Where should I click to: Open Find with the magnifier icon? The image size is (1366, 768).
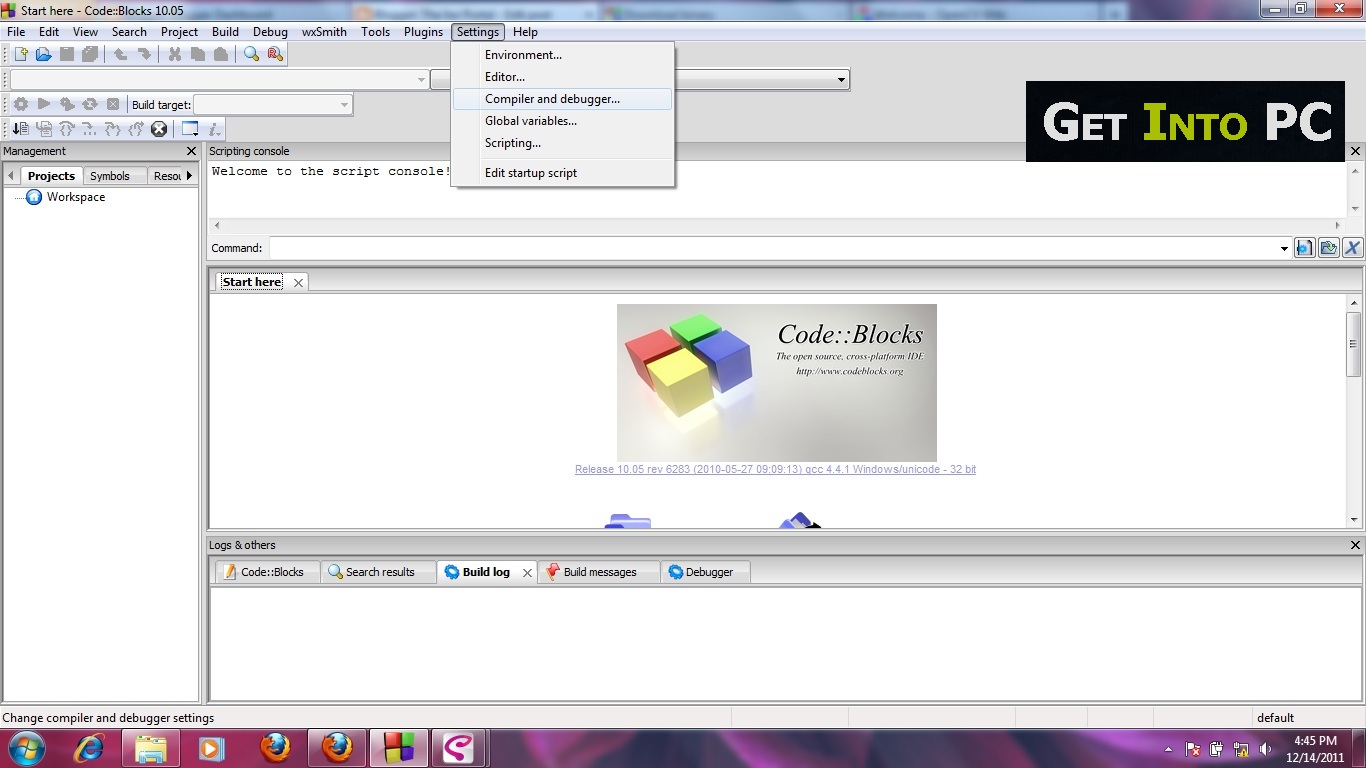click(251, 55)
